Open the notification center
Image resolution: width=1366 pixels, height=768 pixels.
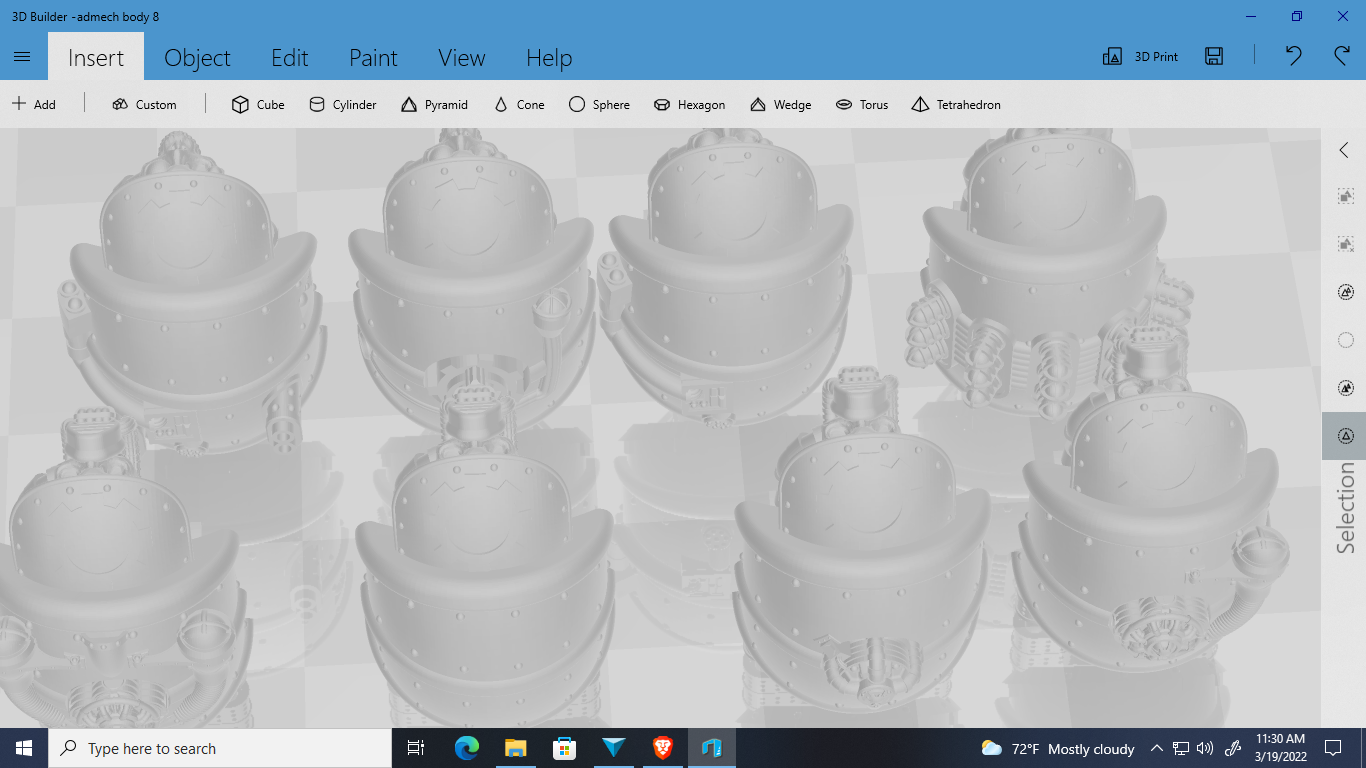pyautogui.click(x=1332, y=748)
